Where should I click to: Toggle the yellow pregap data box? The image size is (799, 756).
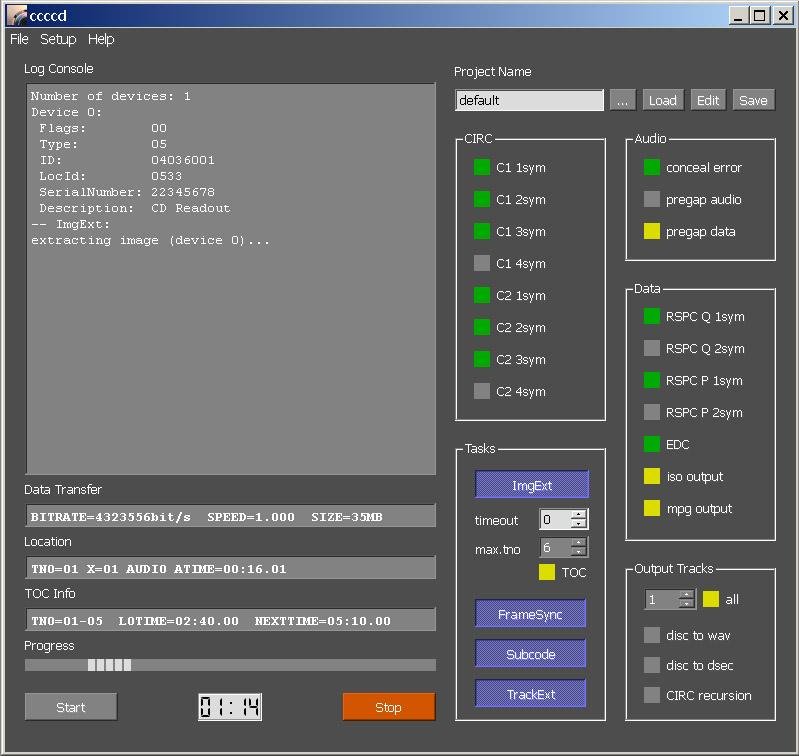(x=651, y=231)
